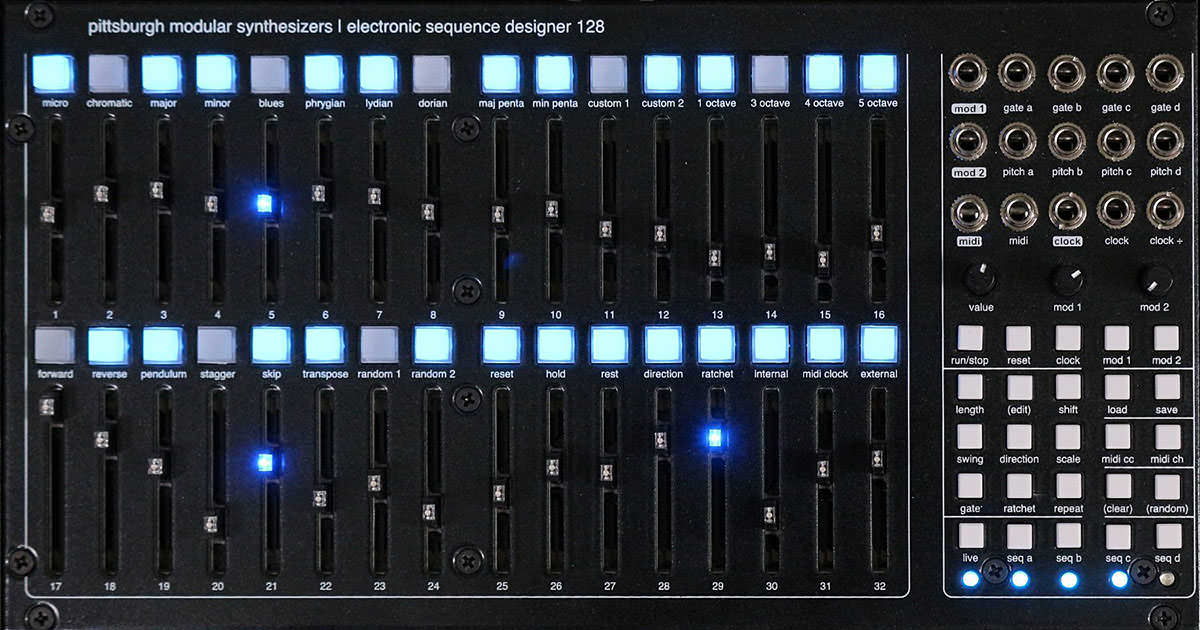This screenshot has width=1200, height=630.
Task: Toggle the chromatic scale button
Action: (109, 73)
